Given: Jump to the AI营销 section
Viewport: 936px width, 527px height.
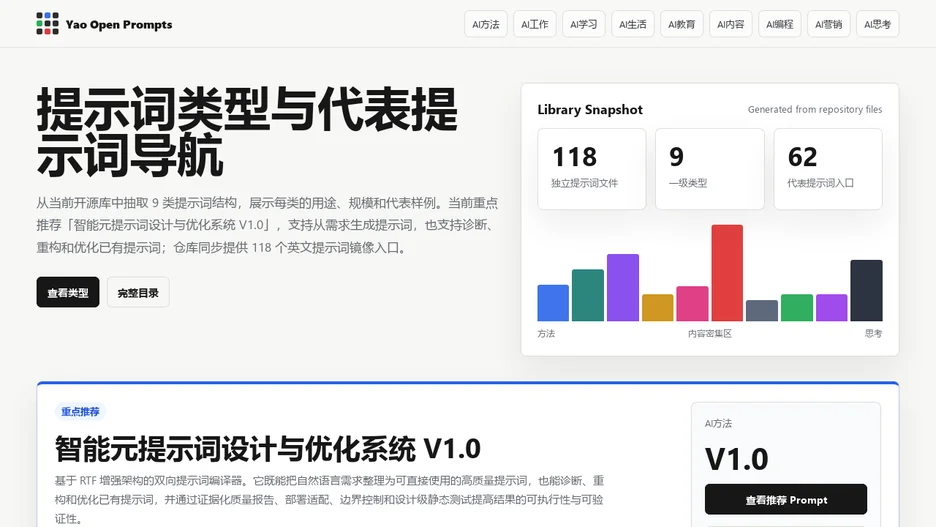Looking at the screenshot, I should (x=829, y=24).
